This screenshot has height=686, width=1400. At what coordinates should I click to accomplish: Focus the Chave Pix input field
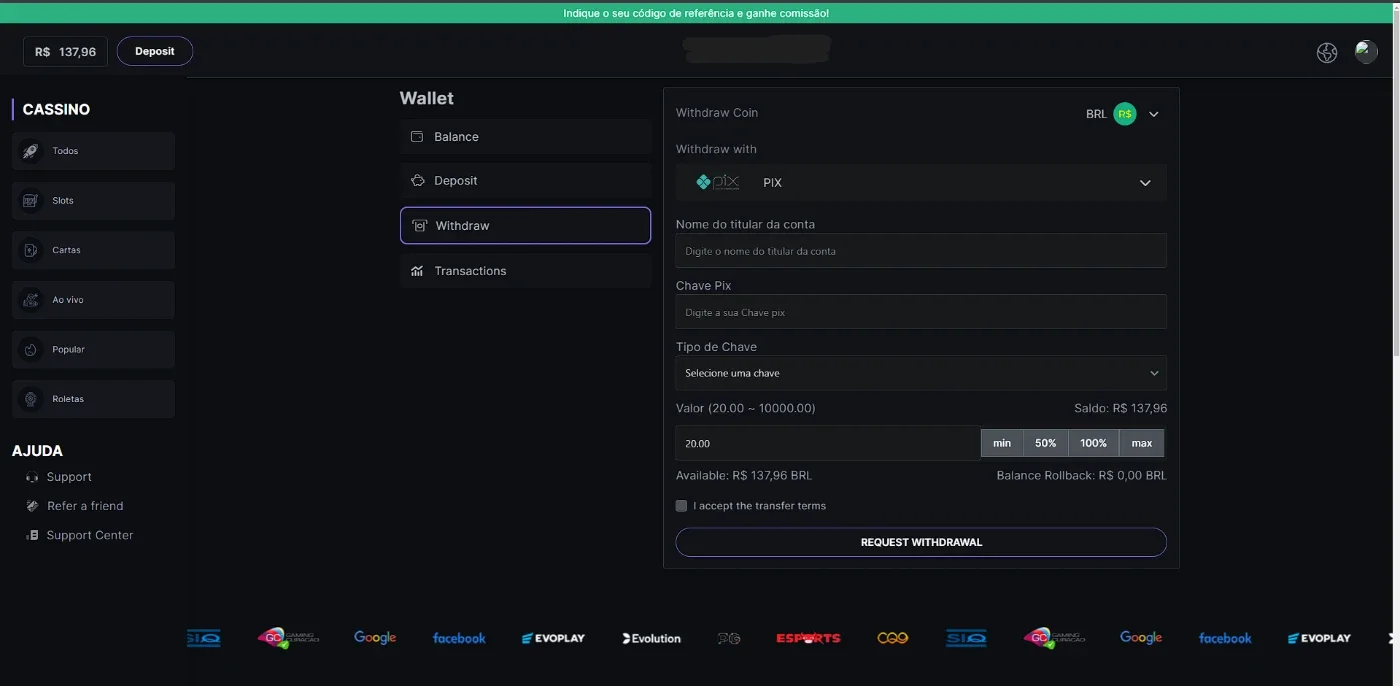(x=921, y=312)
